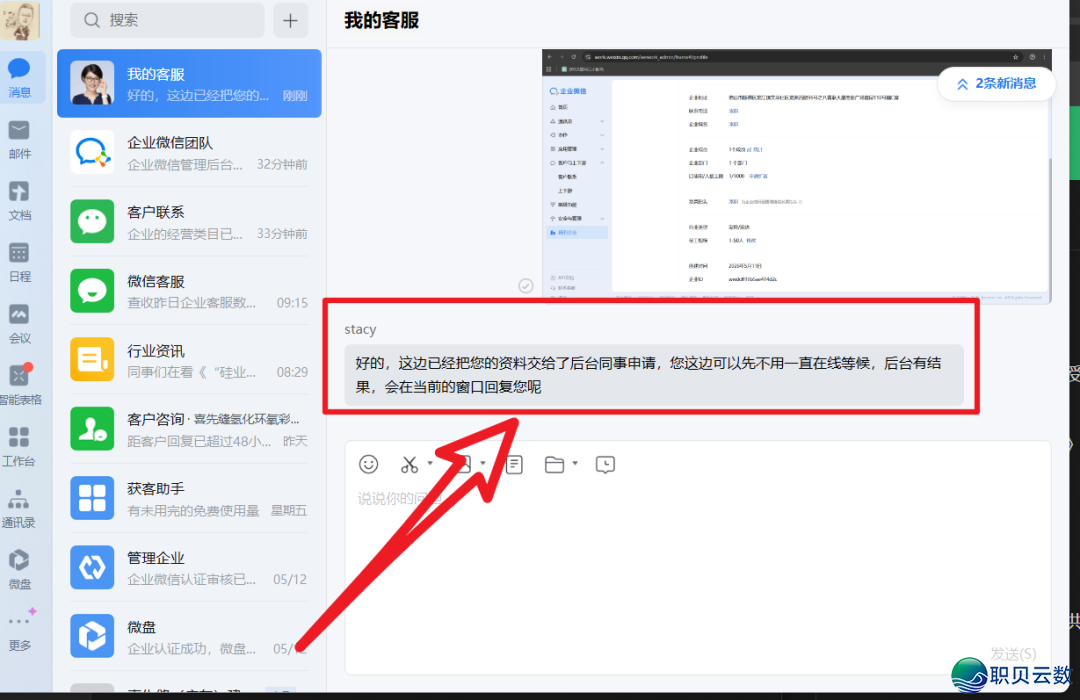Screen dimensions: 1080x700
Task: Open the WeDrive (微盘) sidebar icon
Action: pyautogui.click(x=20, y=569)
